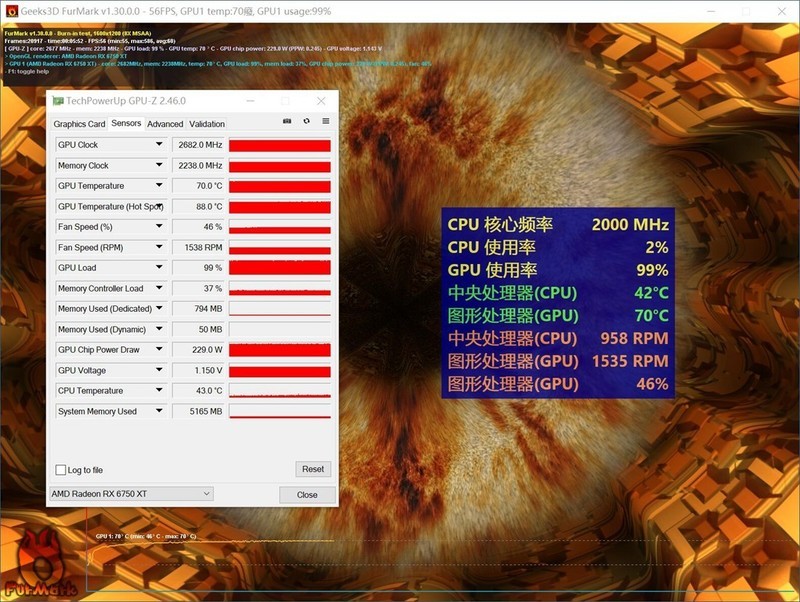Click the 1538 RPM value field
This screenshot has width=800, height=602.
(x=198, y=247)
